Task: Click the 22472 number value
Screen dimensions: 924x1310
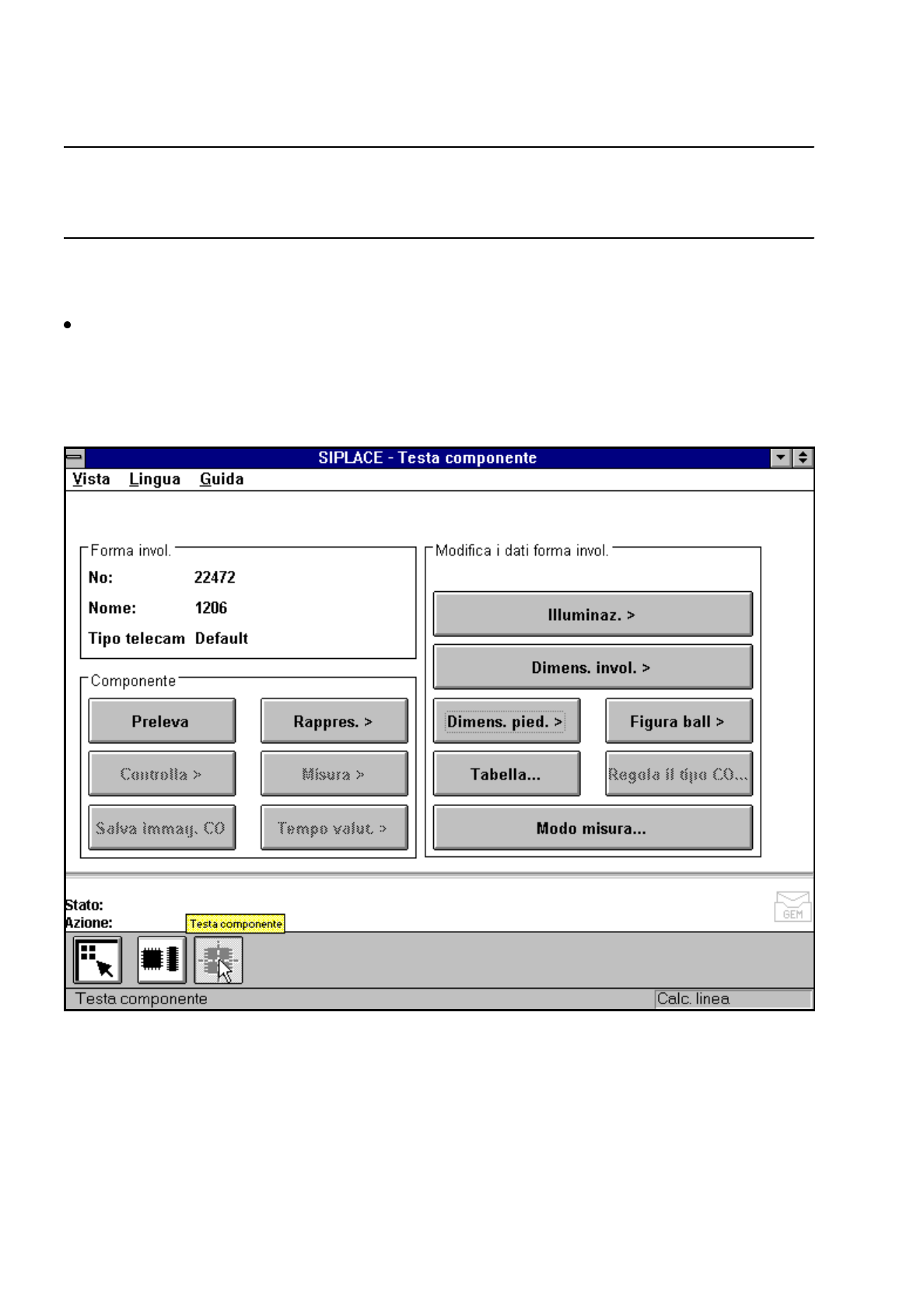Action: [x=215, y=577]
